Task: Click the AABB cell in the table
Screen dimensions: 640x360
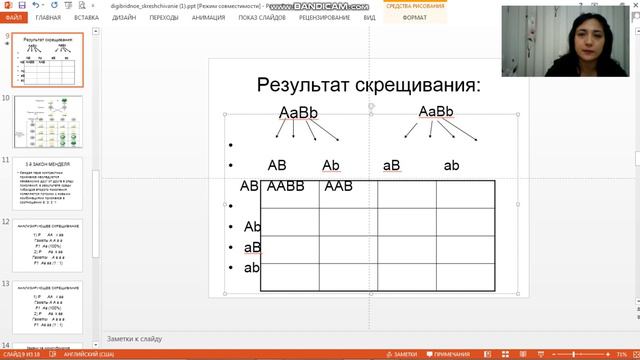Action: [x=286, y=186]
